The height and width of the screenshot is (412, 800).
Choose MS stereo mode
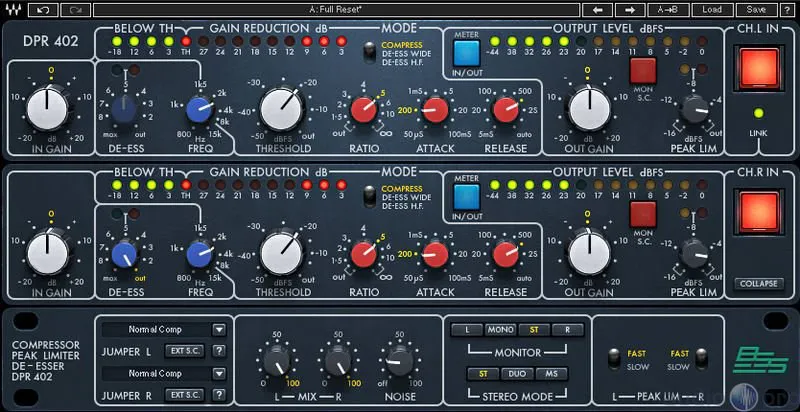tap(551, 374)
